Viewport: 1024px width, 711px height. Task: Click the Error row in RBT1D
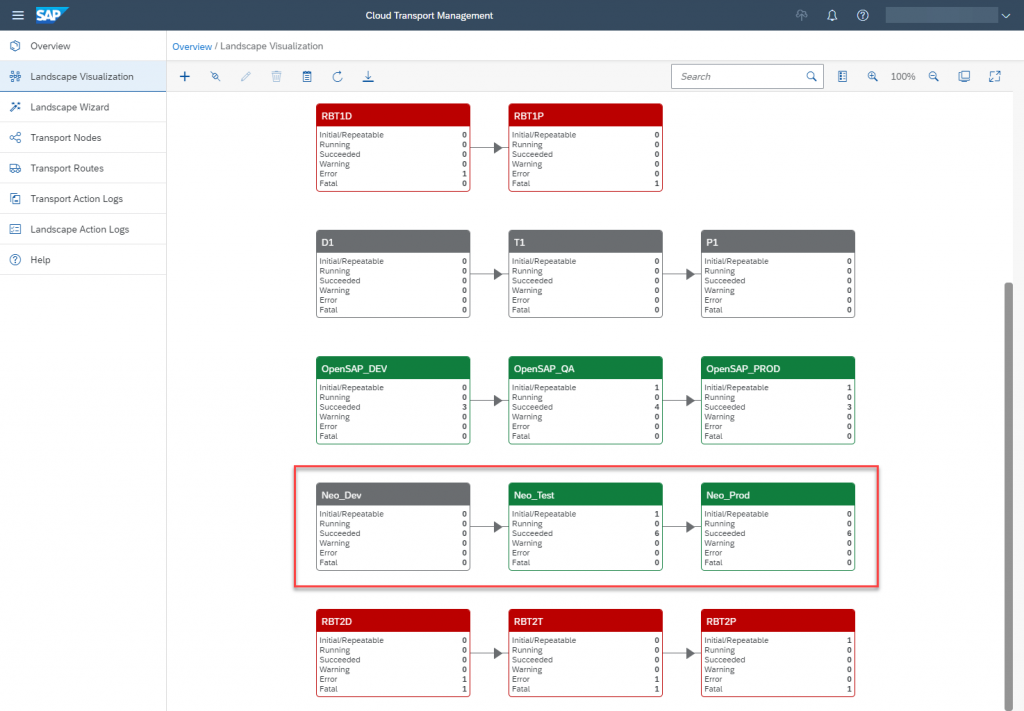pyautogui.click(x=393, y=174)
